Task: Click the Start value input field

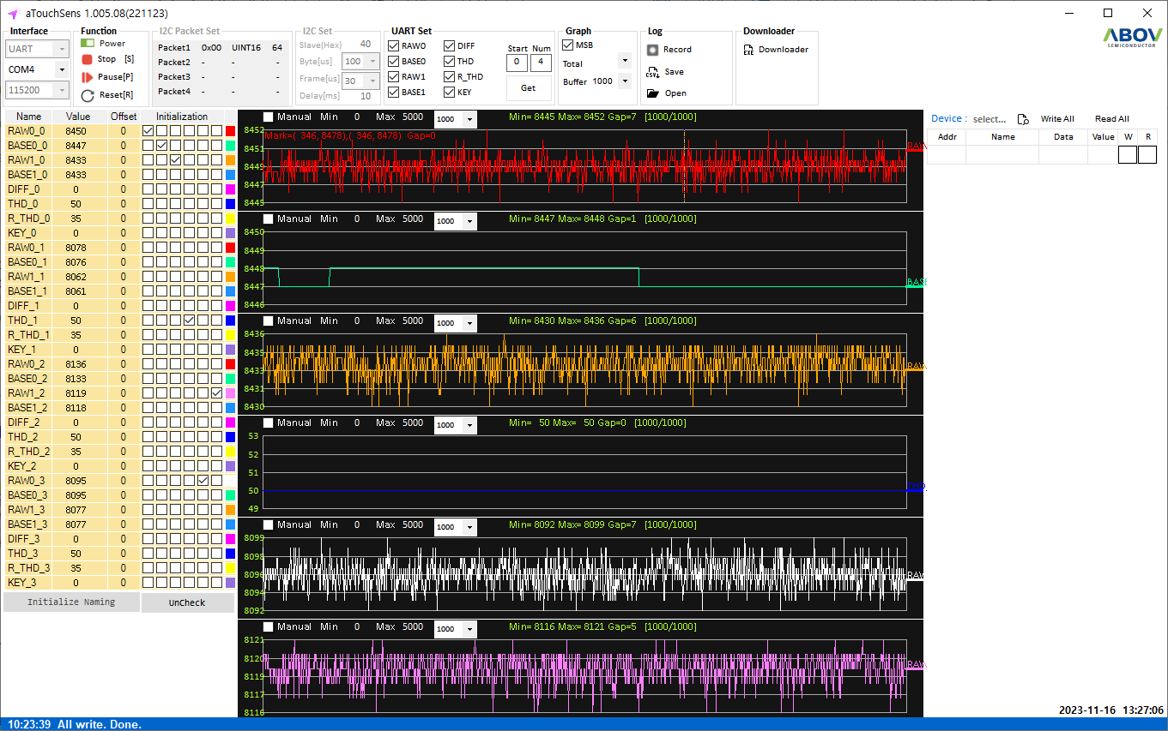Action: (x=516, y=63)
